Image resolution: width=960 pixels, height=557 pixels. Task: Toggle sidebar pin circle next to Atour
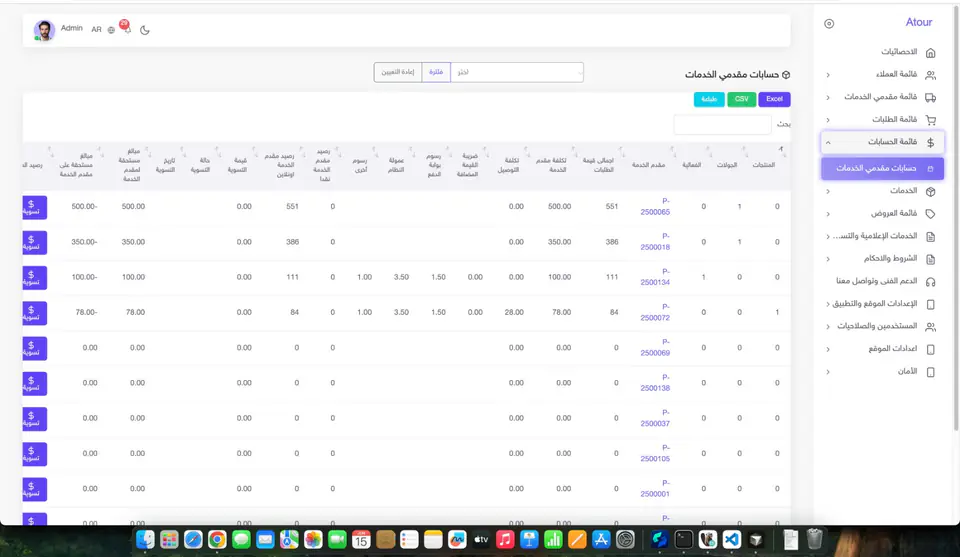pos(829,24)
